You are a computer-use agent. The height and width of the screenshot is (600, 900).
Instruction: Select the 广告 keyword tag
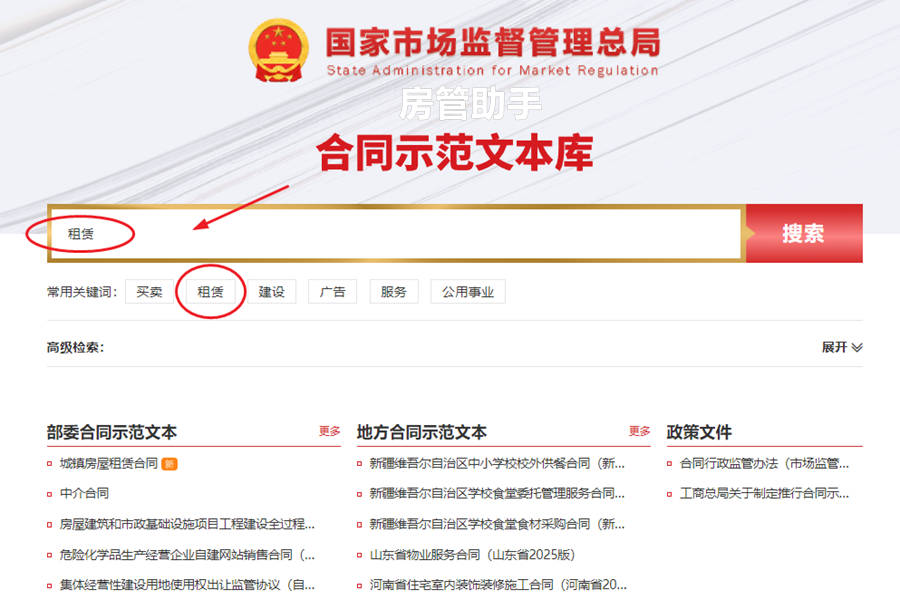(x=332, y=292)
